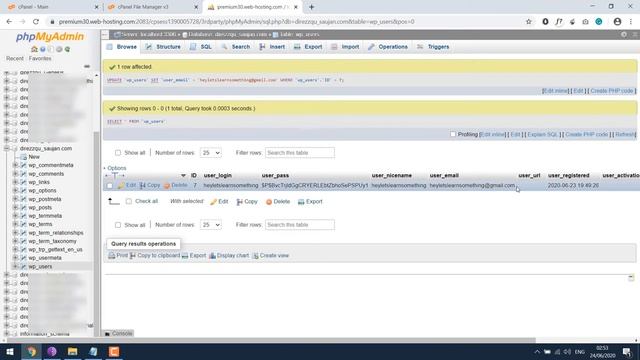Click the sort dropdown arrow beside ID column

(x=183, y=176)
